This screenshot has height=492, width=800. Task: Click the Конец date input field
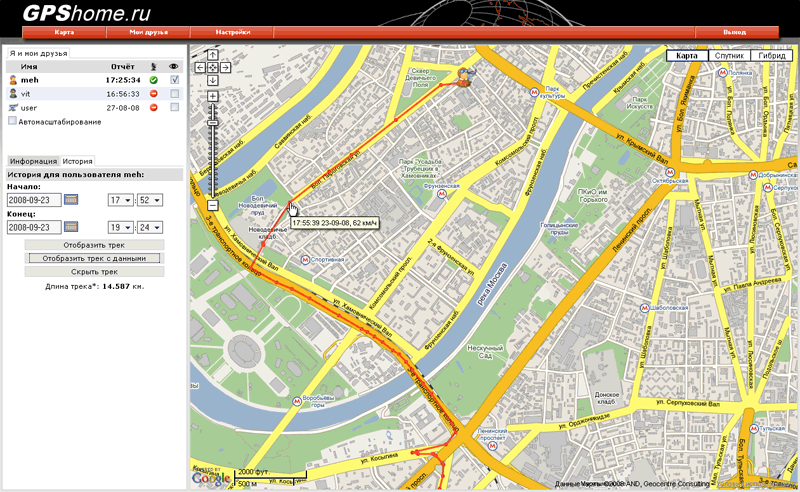34,227
